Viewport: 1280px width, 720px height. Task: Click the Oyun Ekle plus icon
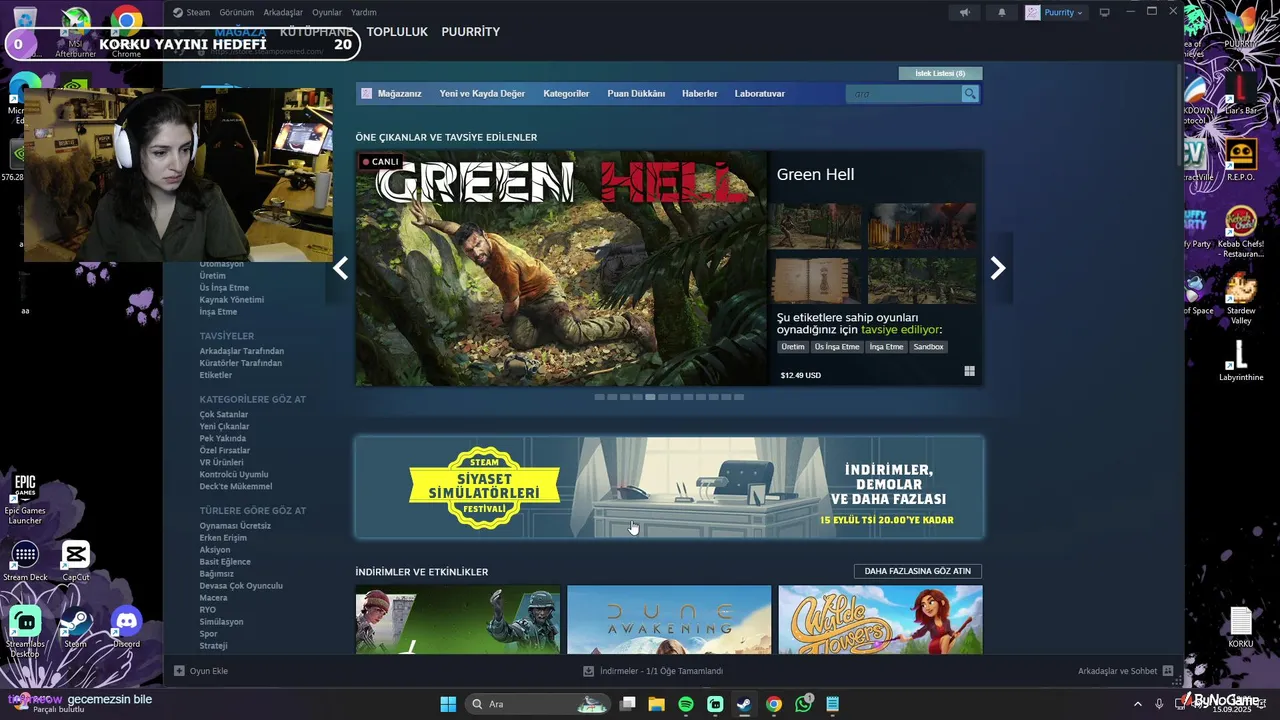point(180,671)
